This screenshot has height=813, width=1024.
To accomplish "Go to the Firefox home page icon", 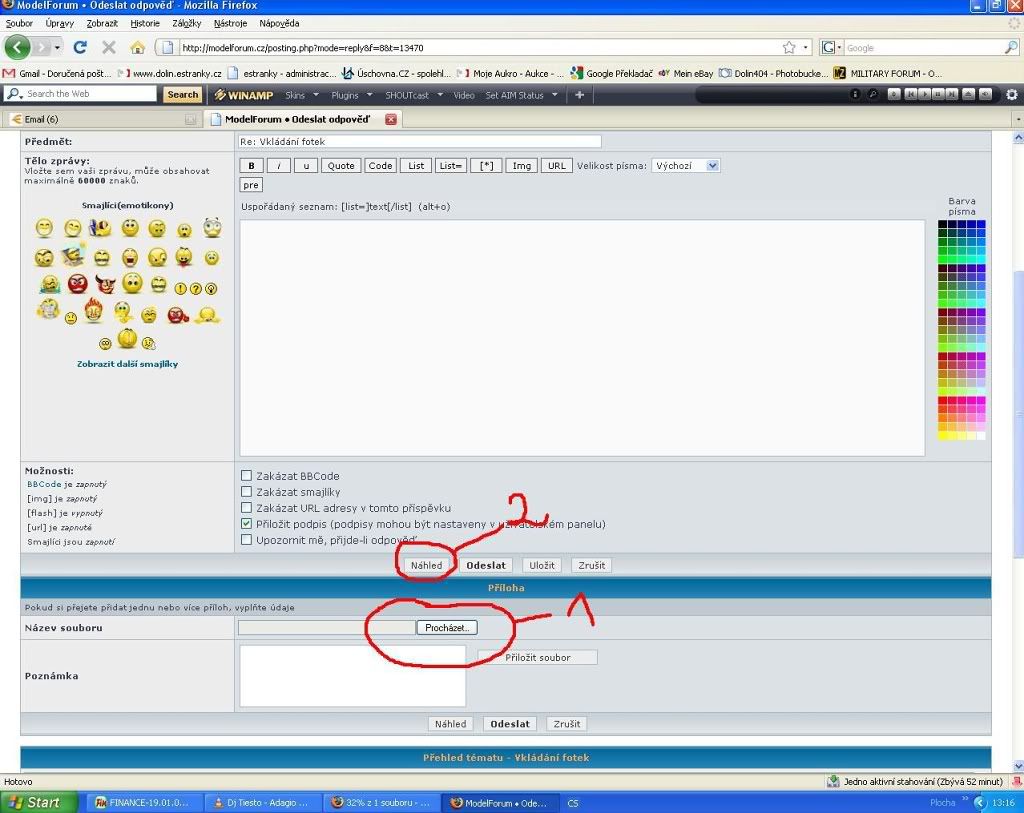I will pyautogui.click(x=137, y=48).
